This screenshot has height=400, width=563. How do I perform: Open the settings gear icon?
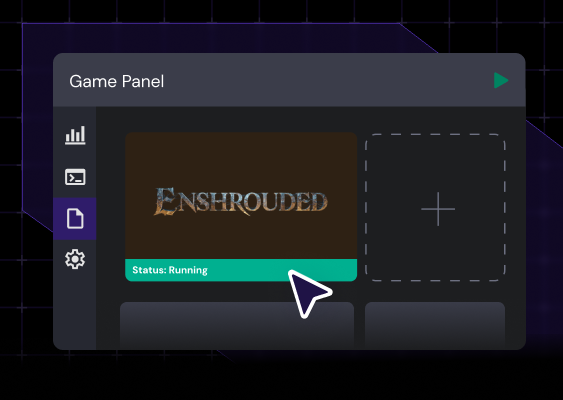point(75,259)
